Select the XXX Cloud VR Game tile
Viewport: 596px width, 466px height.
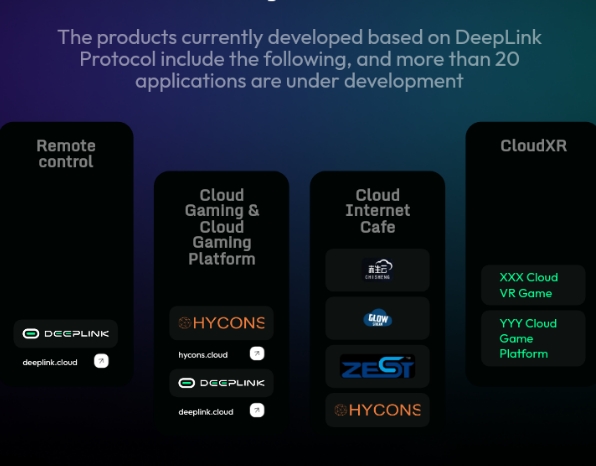(533, 285)
